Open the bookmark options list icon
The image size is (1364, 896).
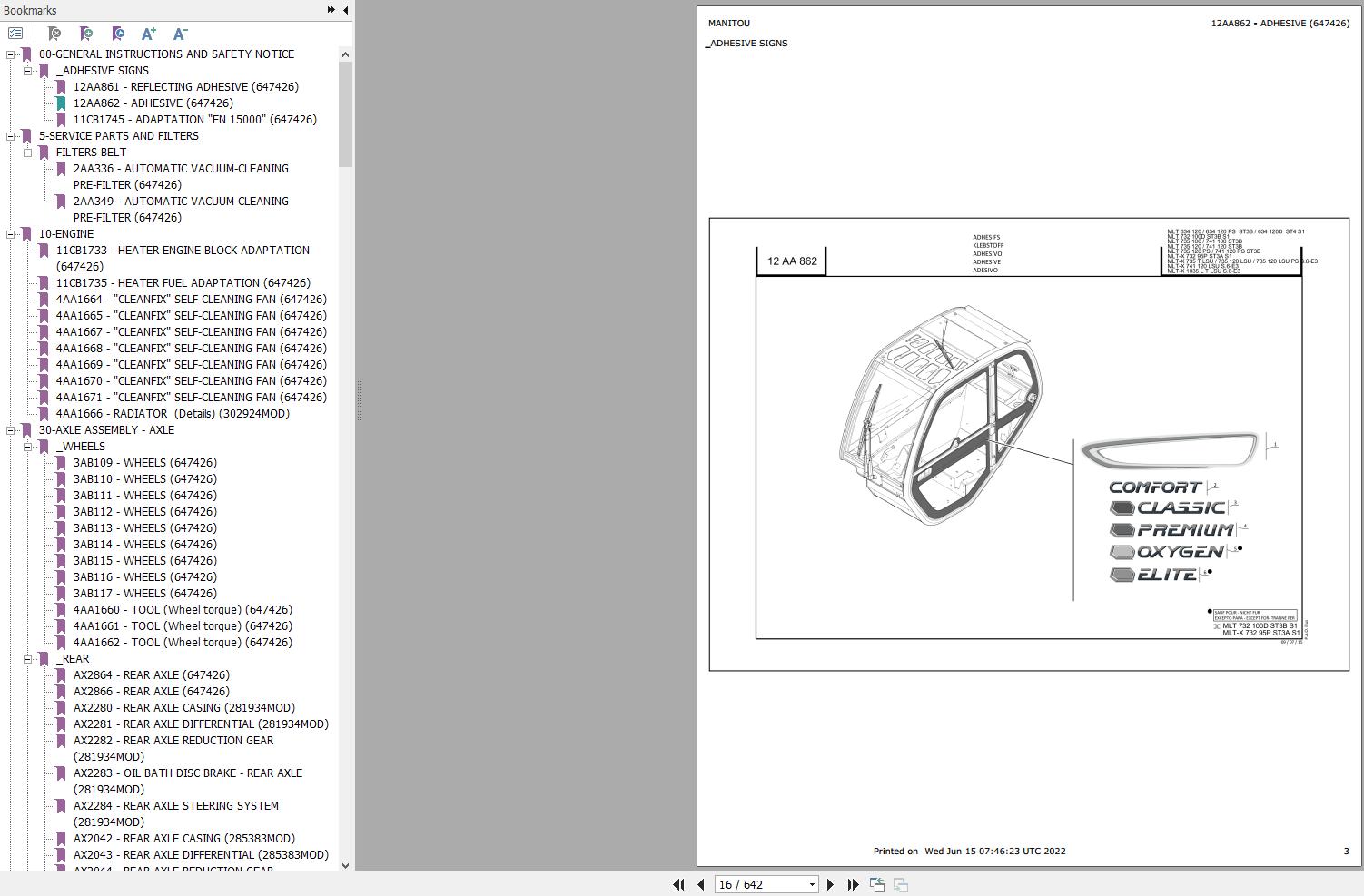tap(16, 33)
